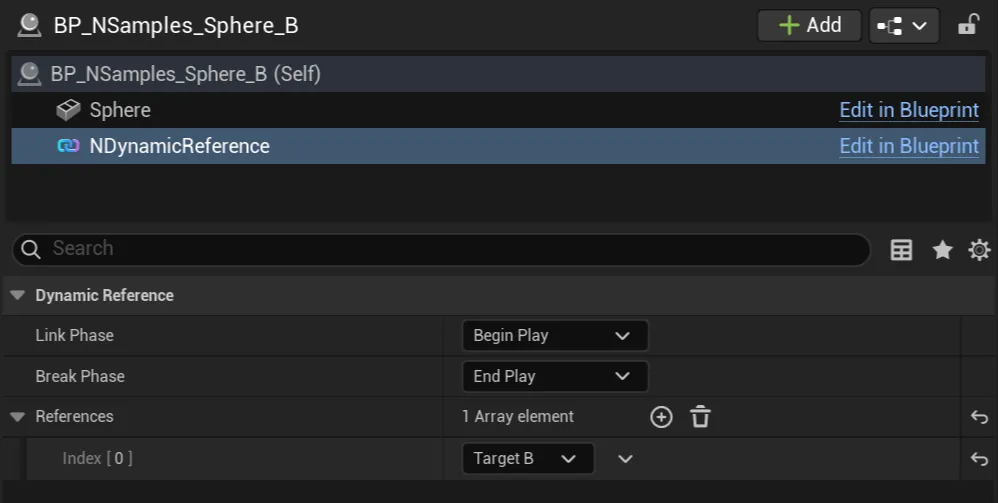This screenshot has width=998, height=503.
Task: Click the lock icon in the header
Action: [x=968, y=25]
